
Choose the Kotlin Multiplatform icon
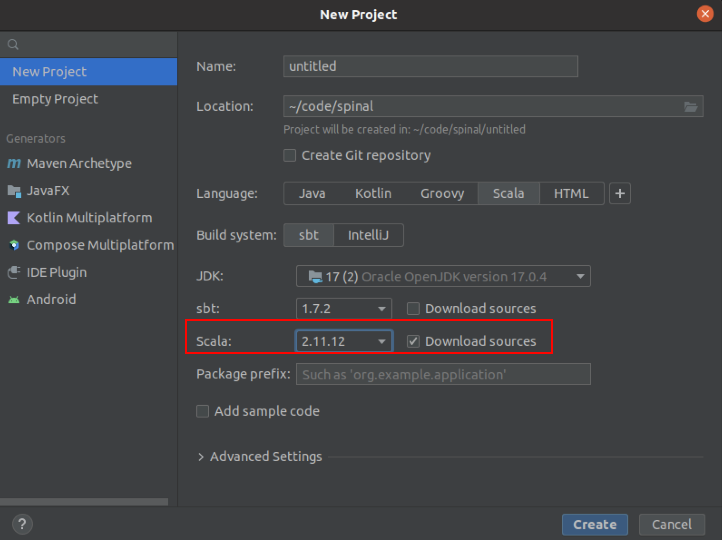14,218
